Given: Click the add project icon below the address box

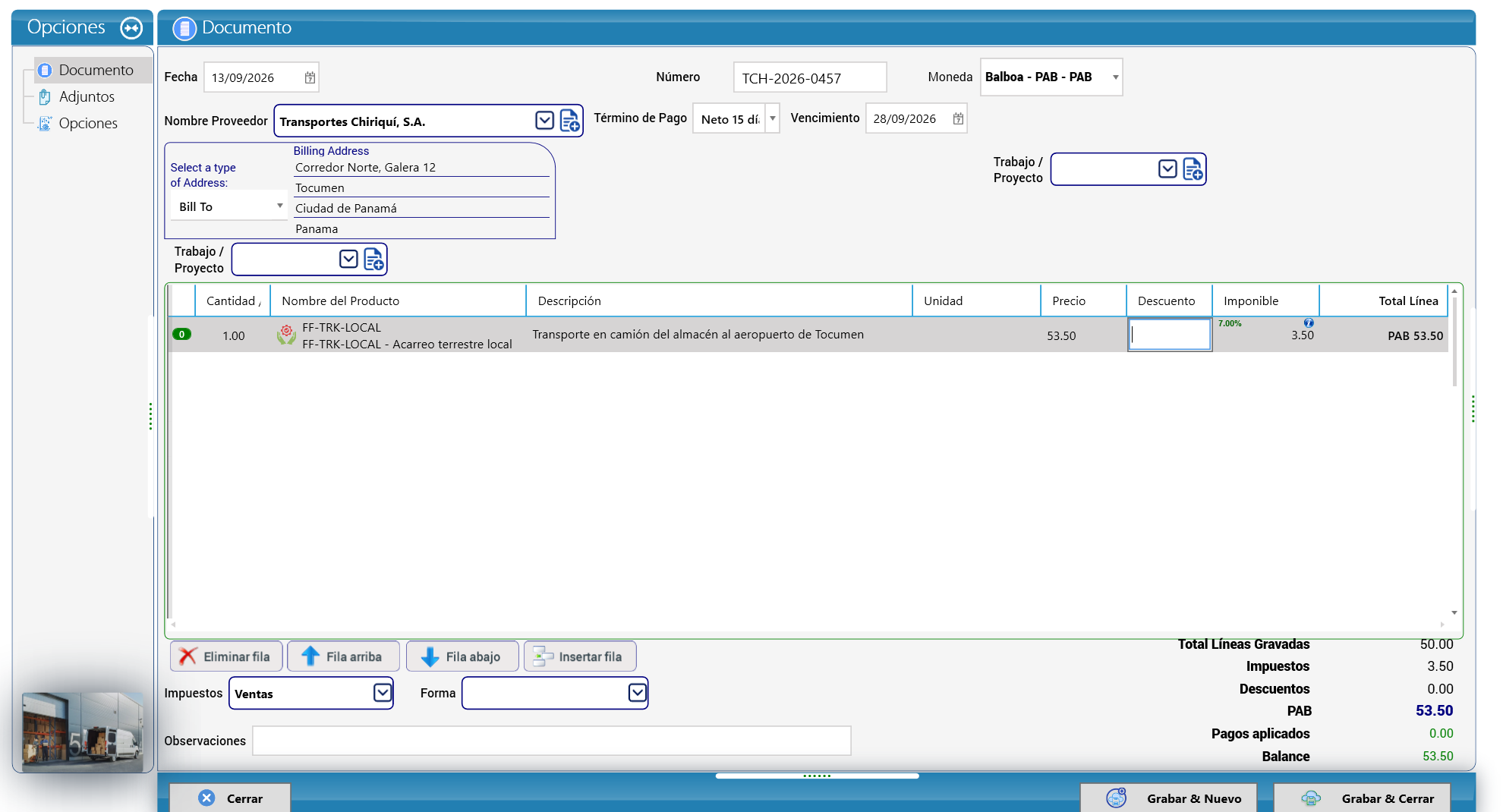Looking at the screenshot, I should pos(373,260).
